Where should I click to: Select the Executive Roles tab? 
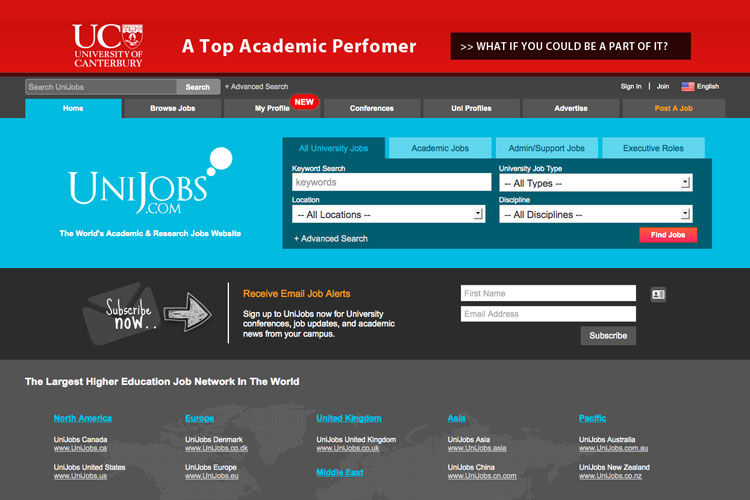tap(653, 148)
